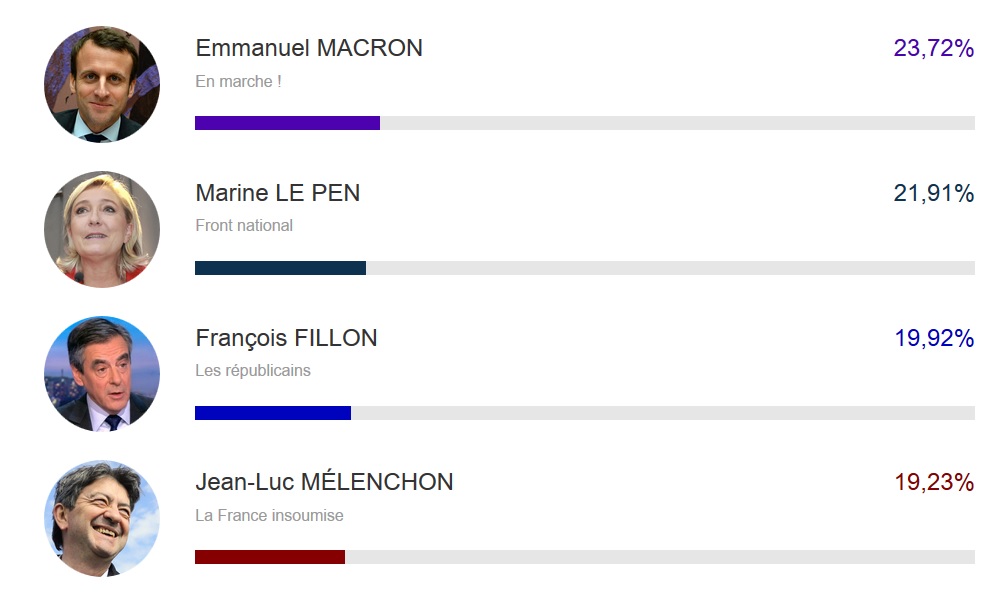Click the 19,92% score value
Viewport: 984px width, 616px height.
pos(934,338)
